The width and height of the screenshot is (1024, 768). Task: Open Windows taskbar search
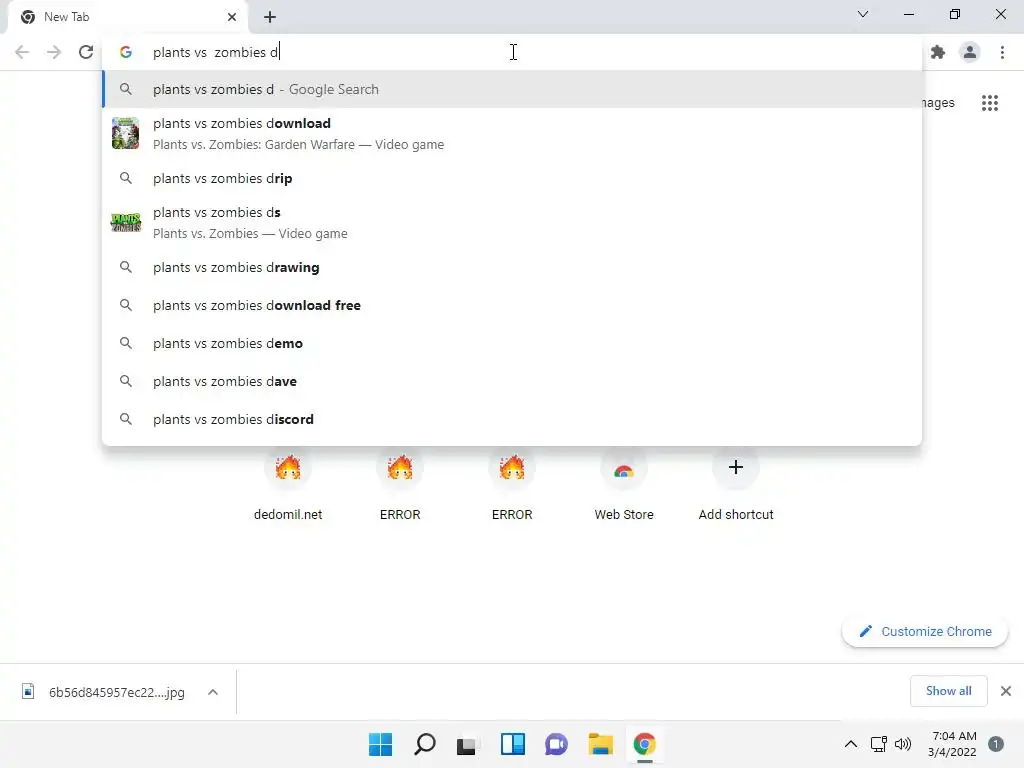424,744
